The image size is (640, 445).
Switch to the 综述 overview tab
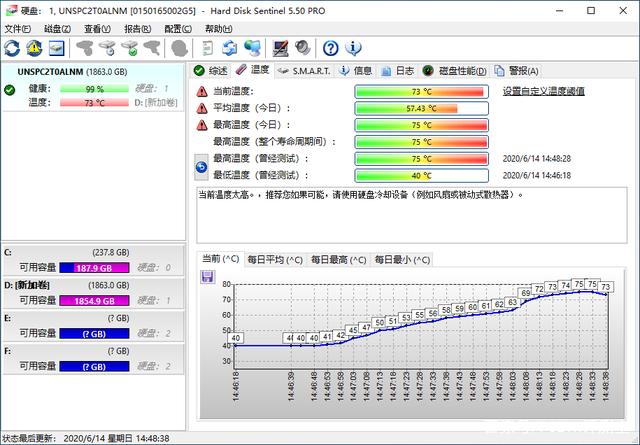[211, 71]
